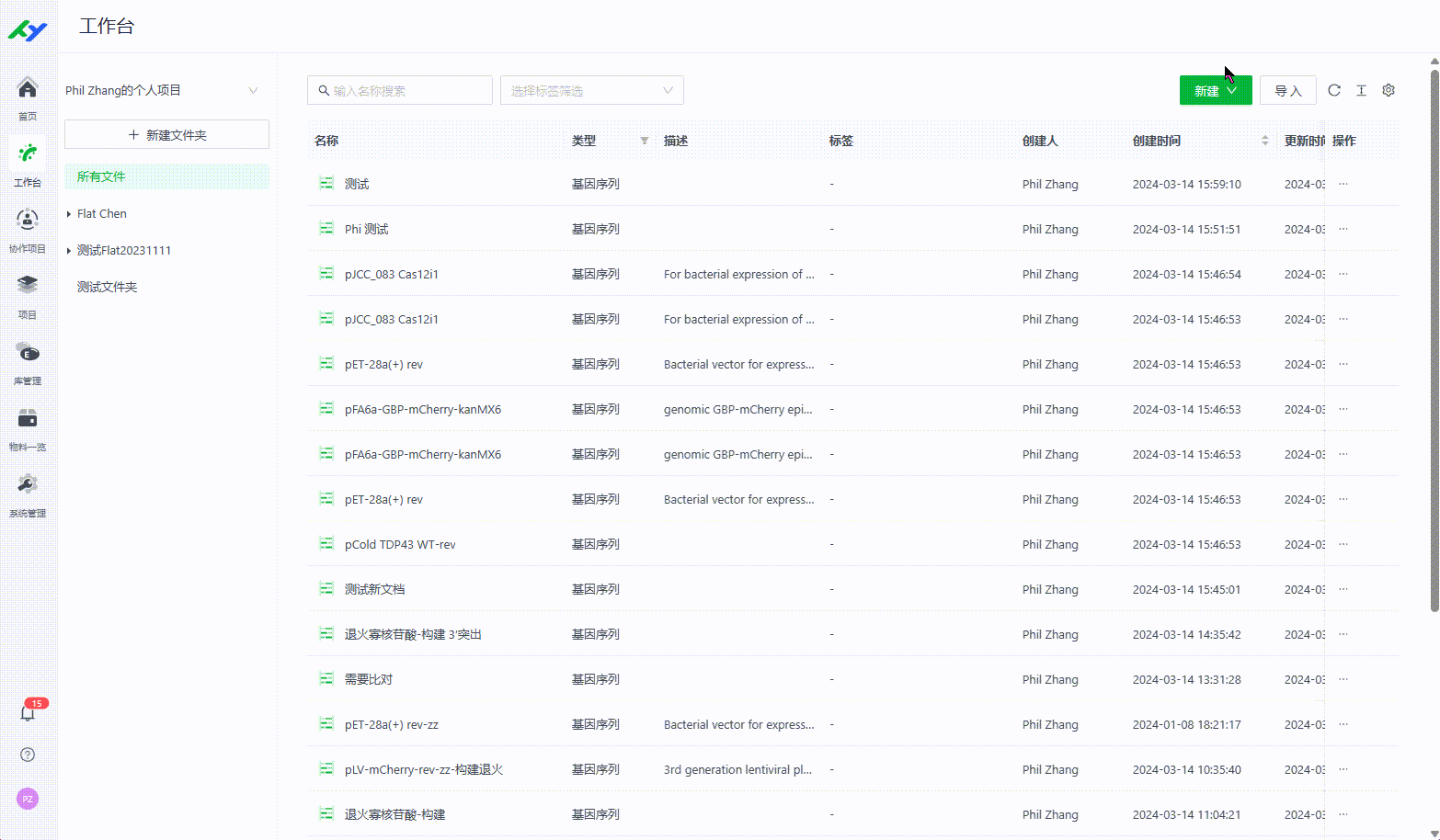Open table column settings gear icon
The height and width of the screenshot is (840, 1440).
tap(1389, 90)
